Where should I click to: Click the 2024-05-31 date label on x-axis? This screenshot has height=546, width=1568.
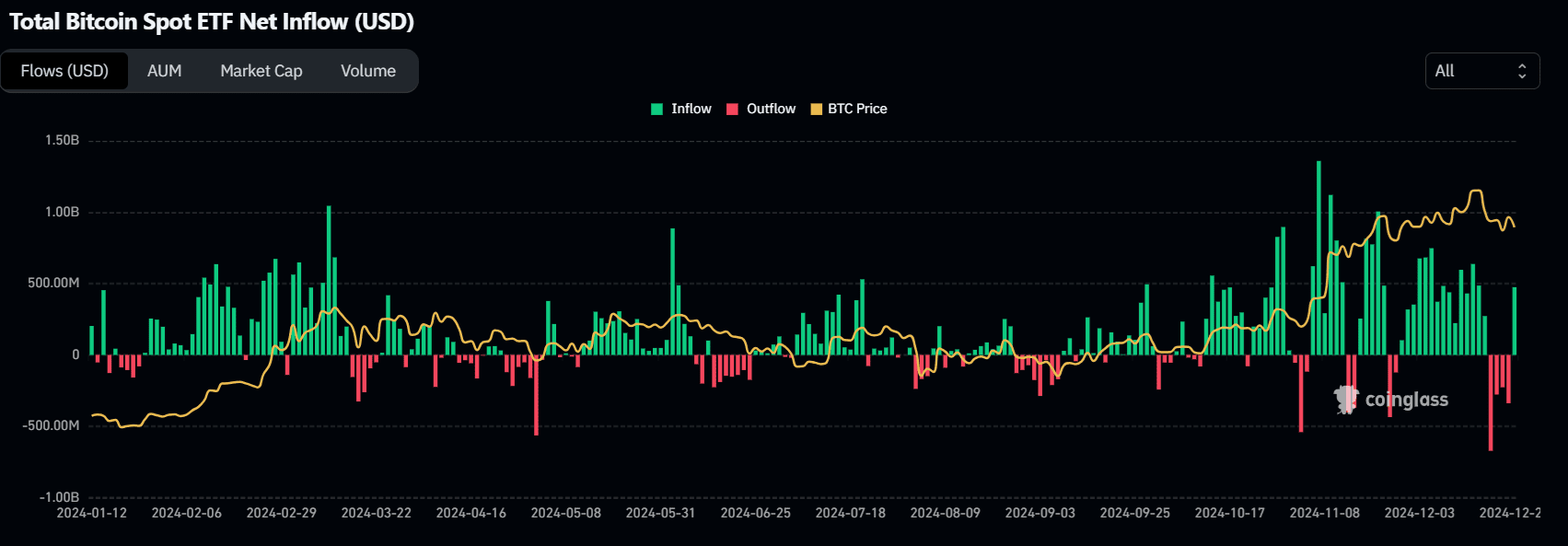coord(660,513)
